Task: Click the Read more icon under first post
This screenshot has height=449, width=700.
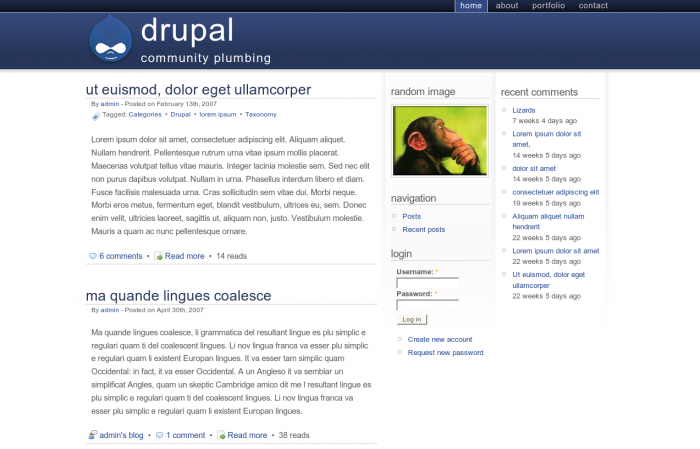Action: pyautogui.click(x=158, y=256)
